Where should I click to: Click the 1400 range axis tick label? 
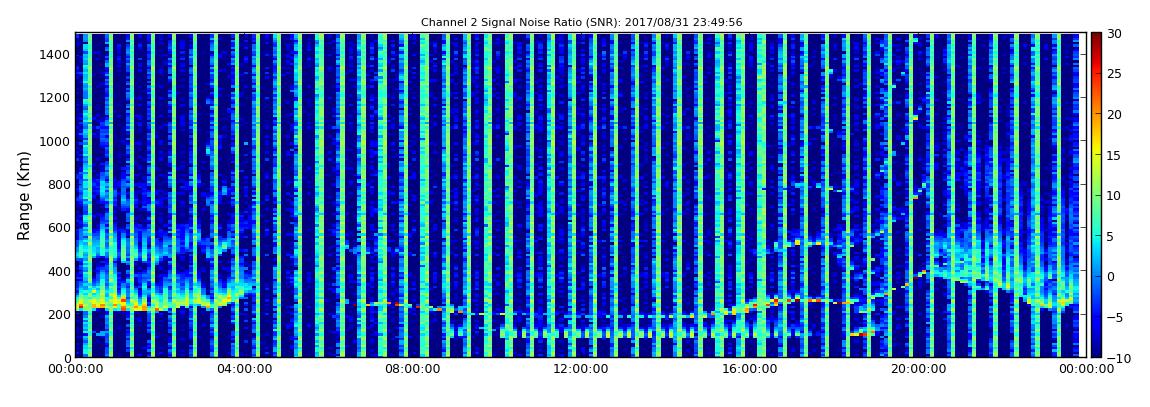[x=56, y=54]
